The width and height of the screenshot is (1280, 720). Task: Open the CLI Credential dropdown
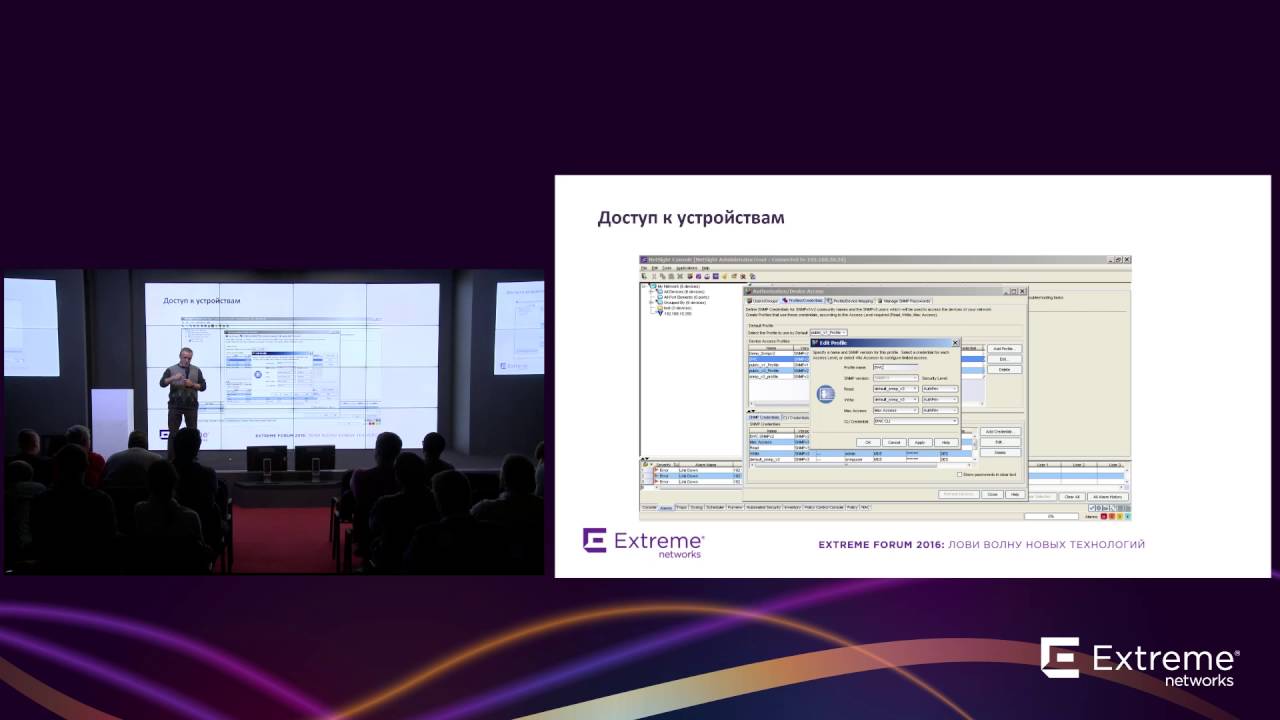[915, 421]
